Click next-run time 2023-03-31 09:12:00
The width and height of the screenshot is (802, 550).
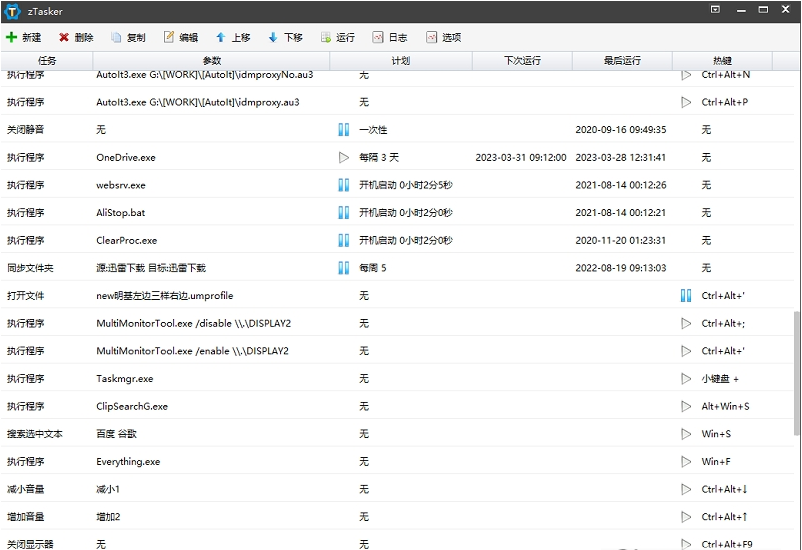[521, 157]
